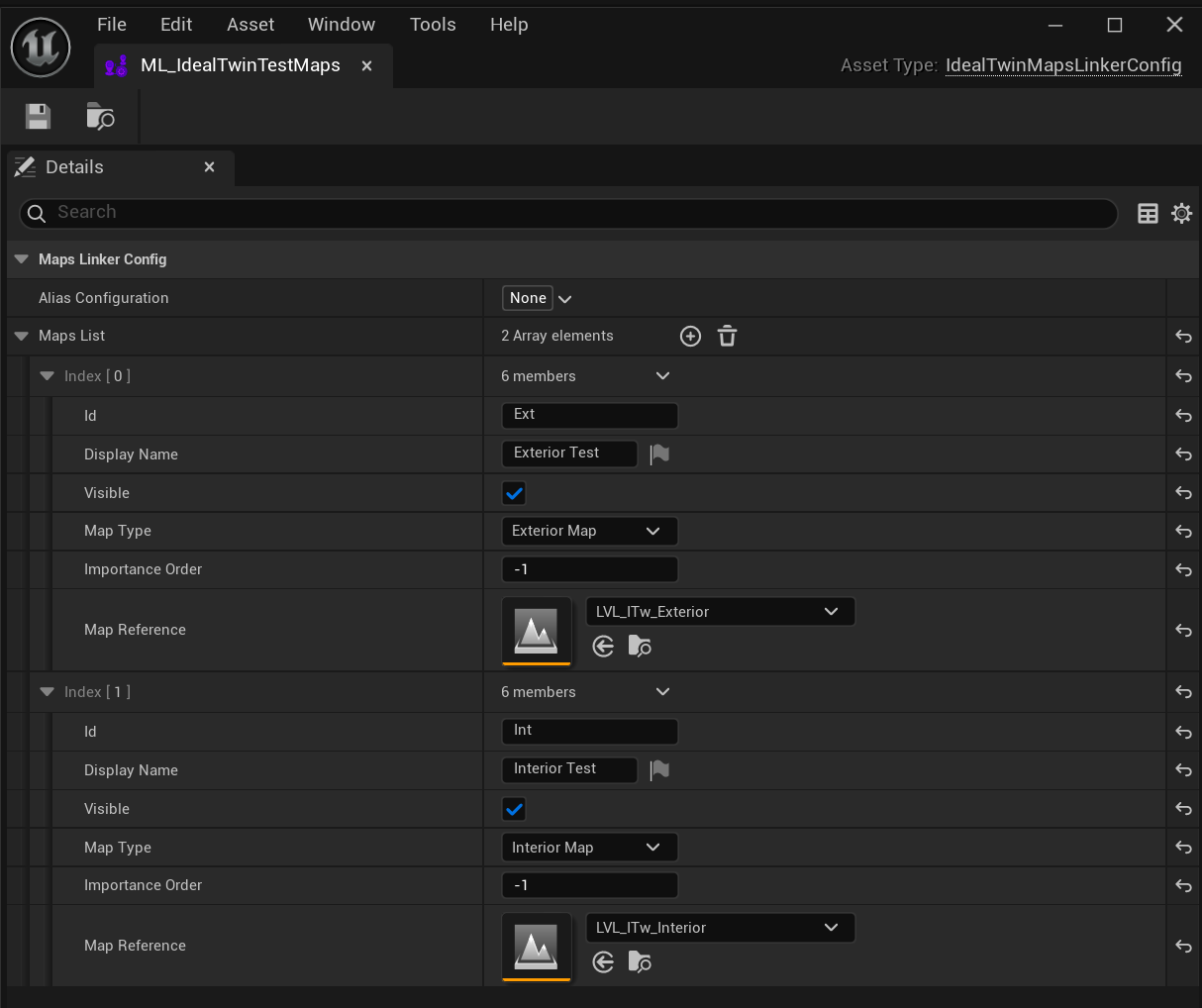
Task: Collapse the Index [ 1 ] array element
Action: coord(47,692)
